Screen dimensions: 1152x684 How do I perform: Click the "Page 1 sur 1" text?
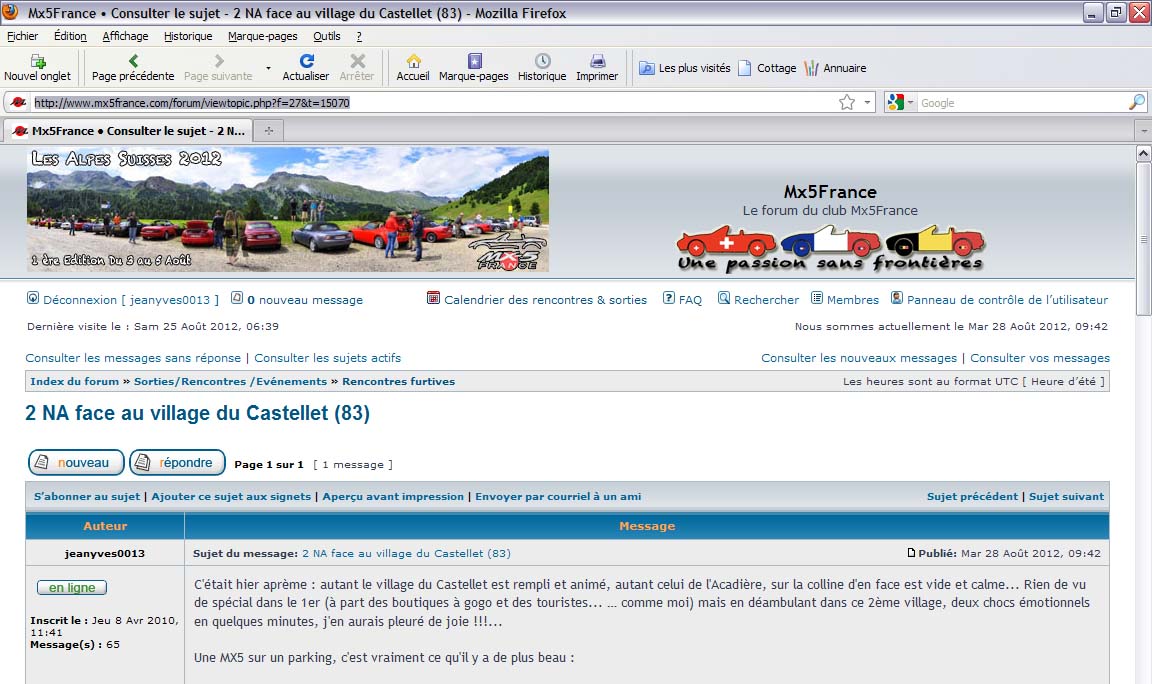269,464
